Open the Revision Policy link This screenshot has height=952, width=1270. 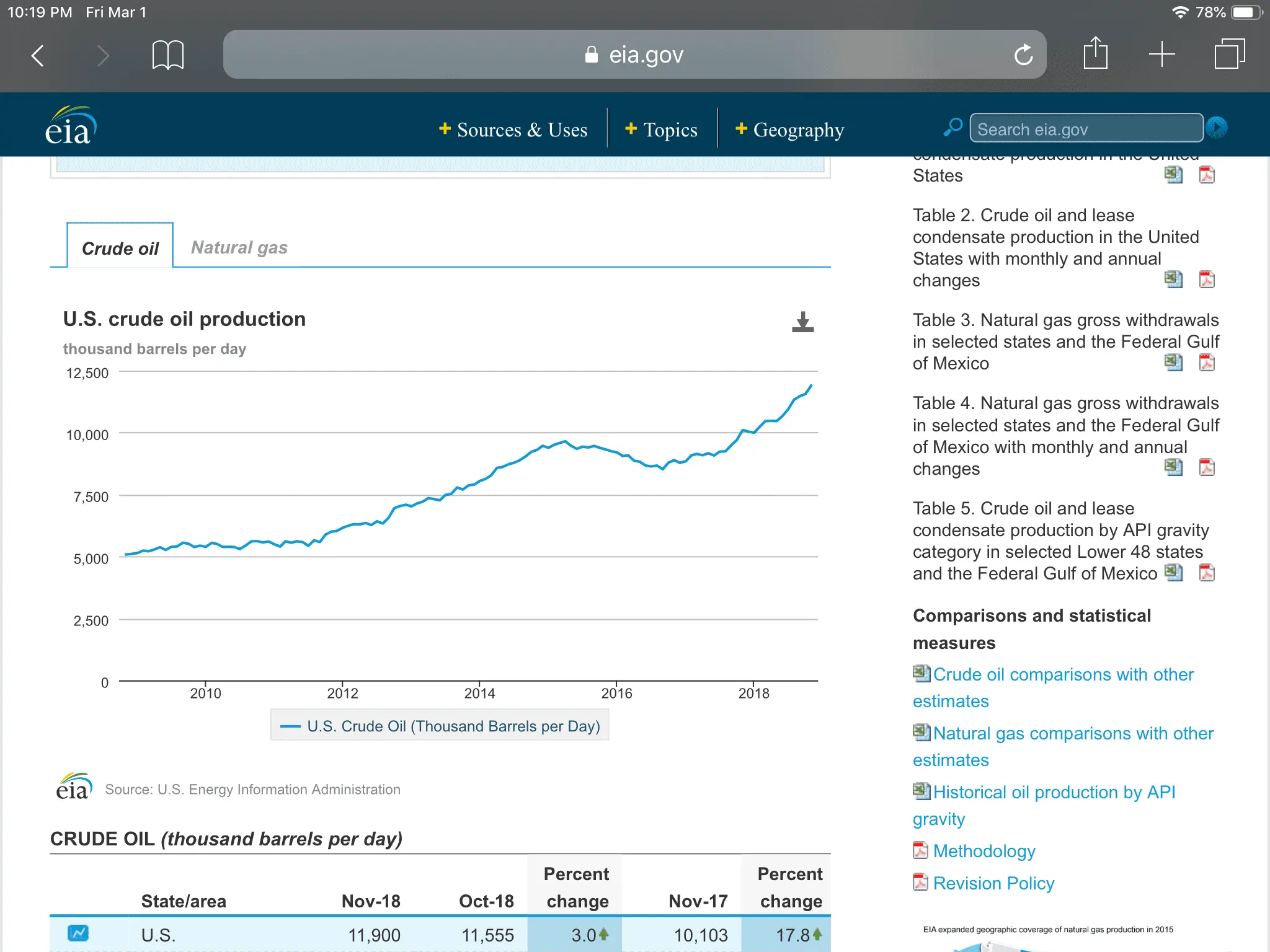pos(993,883)
